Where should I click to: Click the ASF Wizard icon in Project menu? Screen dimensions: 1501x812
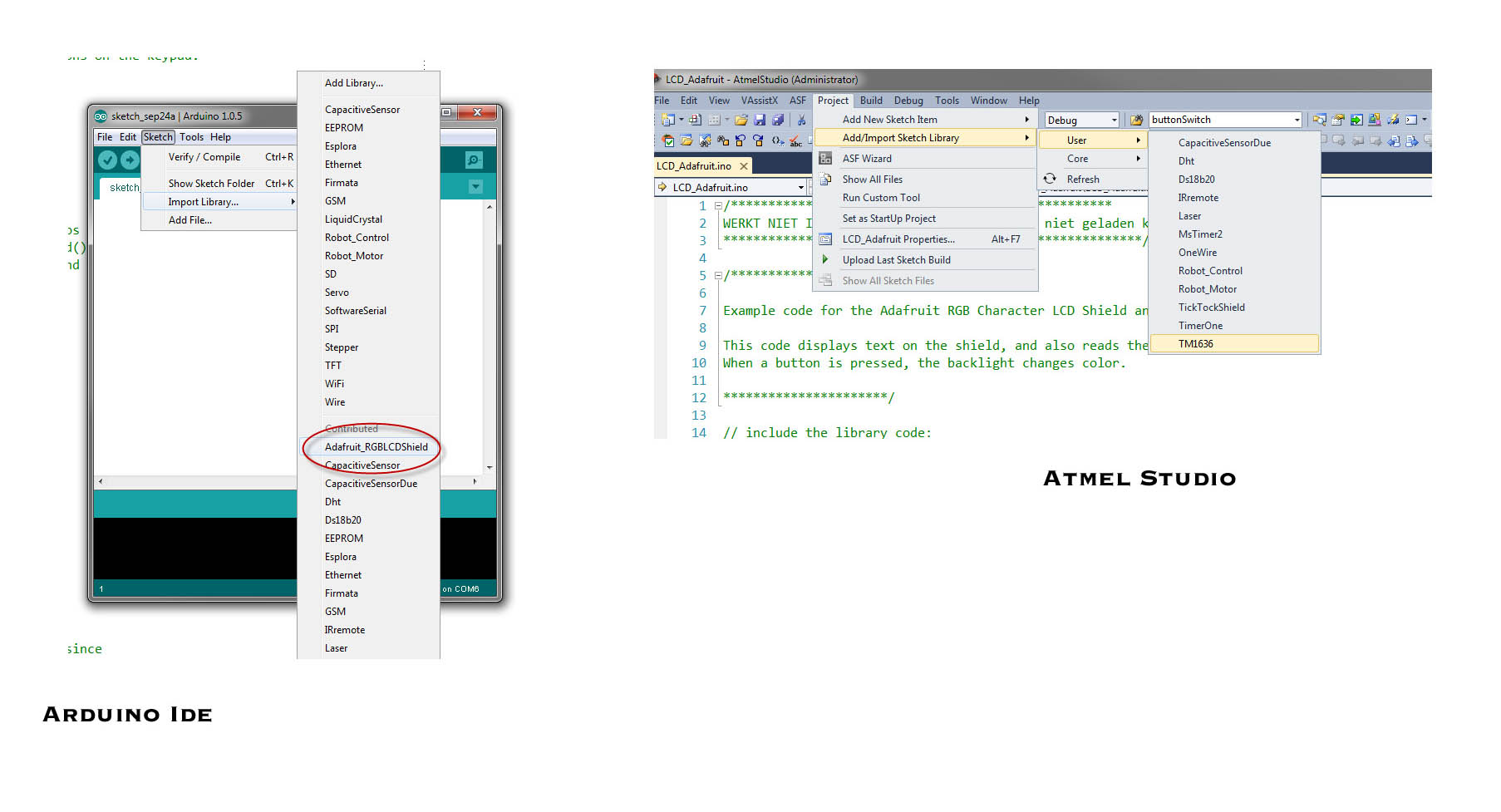tap(825, 158)
